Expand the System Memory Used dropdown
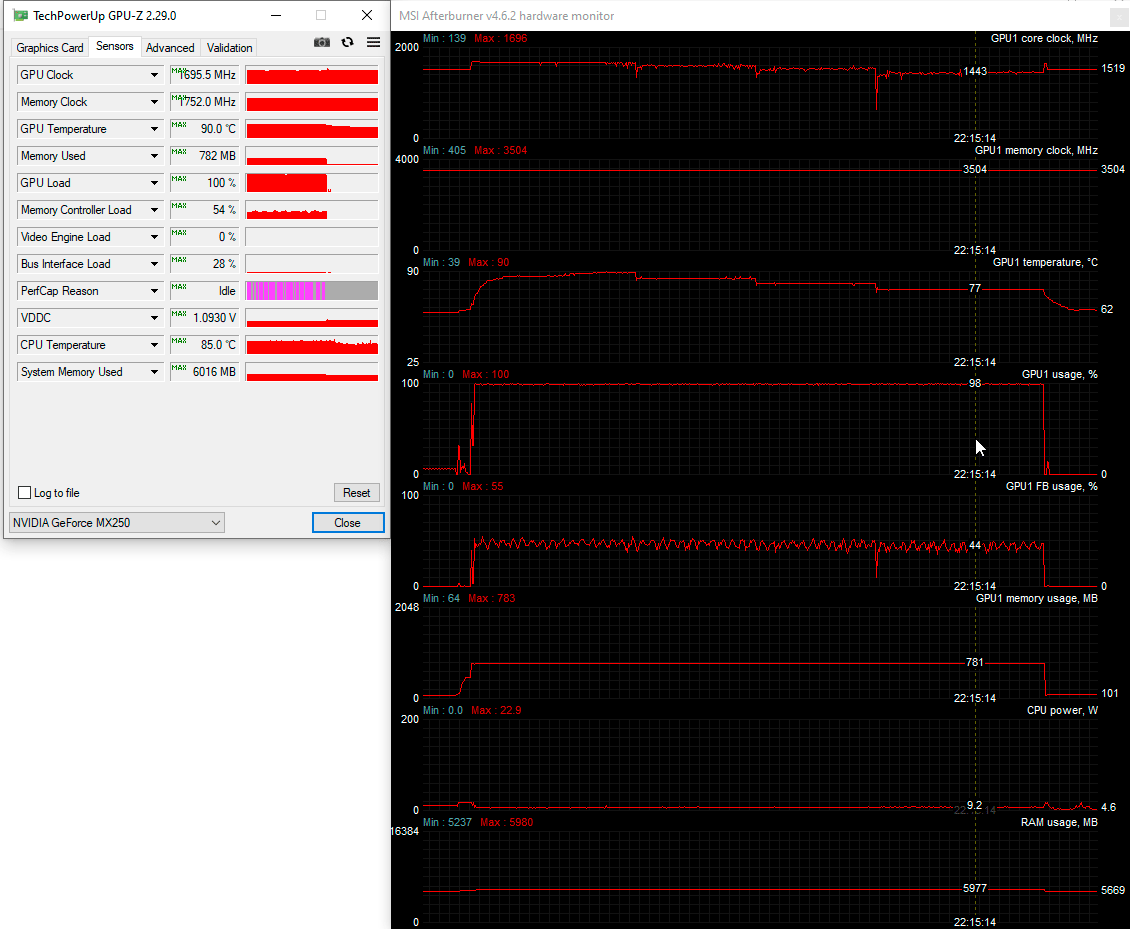The width and height of the screenshot is (1130, 929). [x=154, y=372]
